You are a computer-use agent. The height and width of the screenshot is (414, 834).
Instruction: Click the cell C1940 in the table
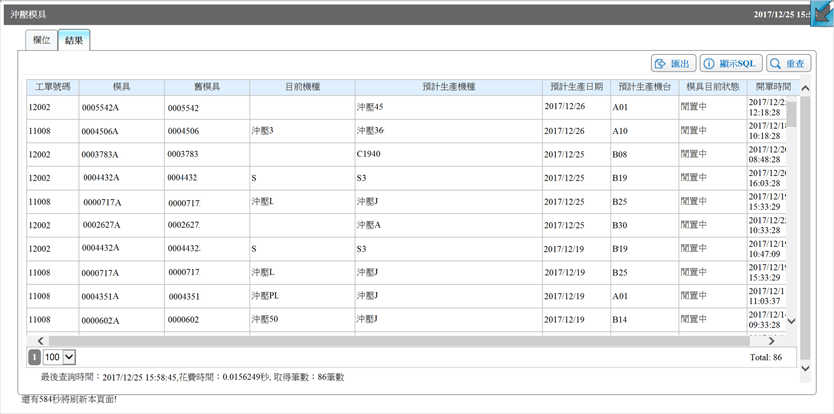(x=369, y=154)
